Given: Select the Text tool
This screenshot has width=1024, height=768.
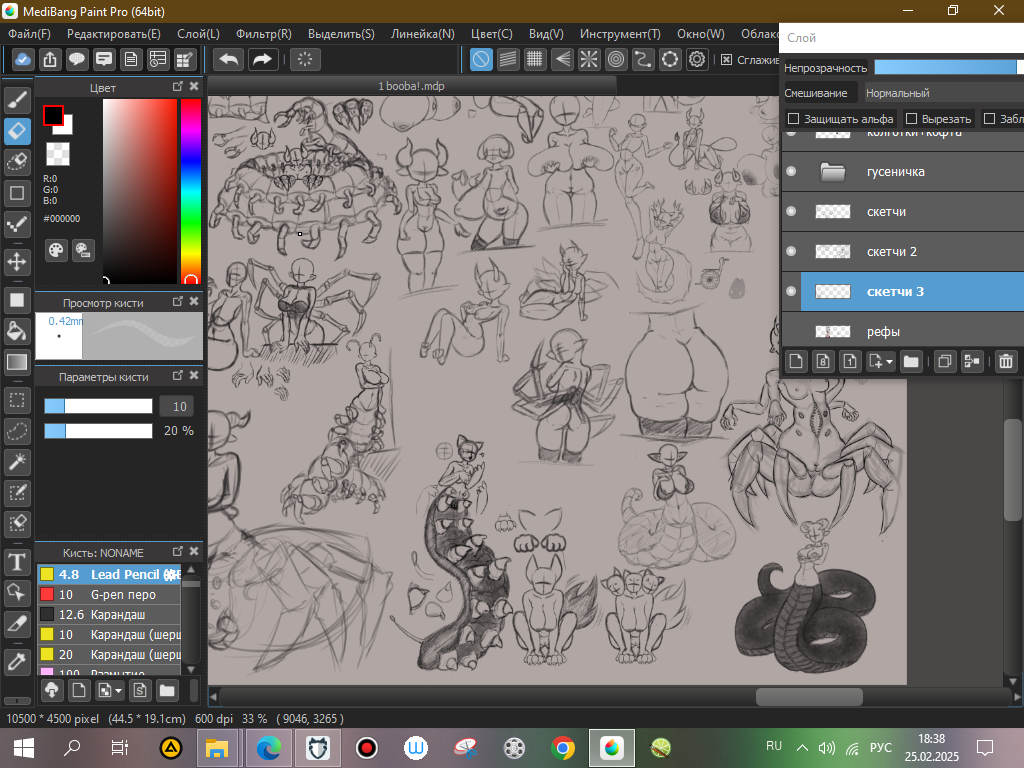Looking at the screenshot, I should 17,562.
